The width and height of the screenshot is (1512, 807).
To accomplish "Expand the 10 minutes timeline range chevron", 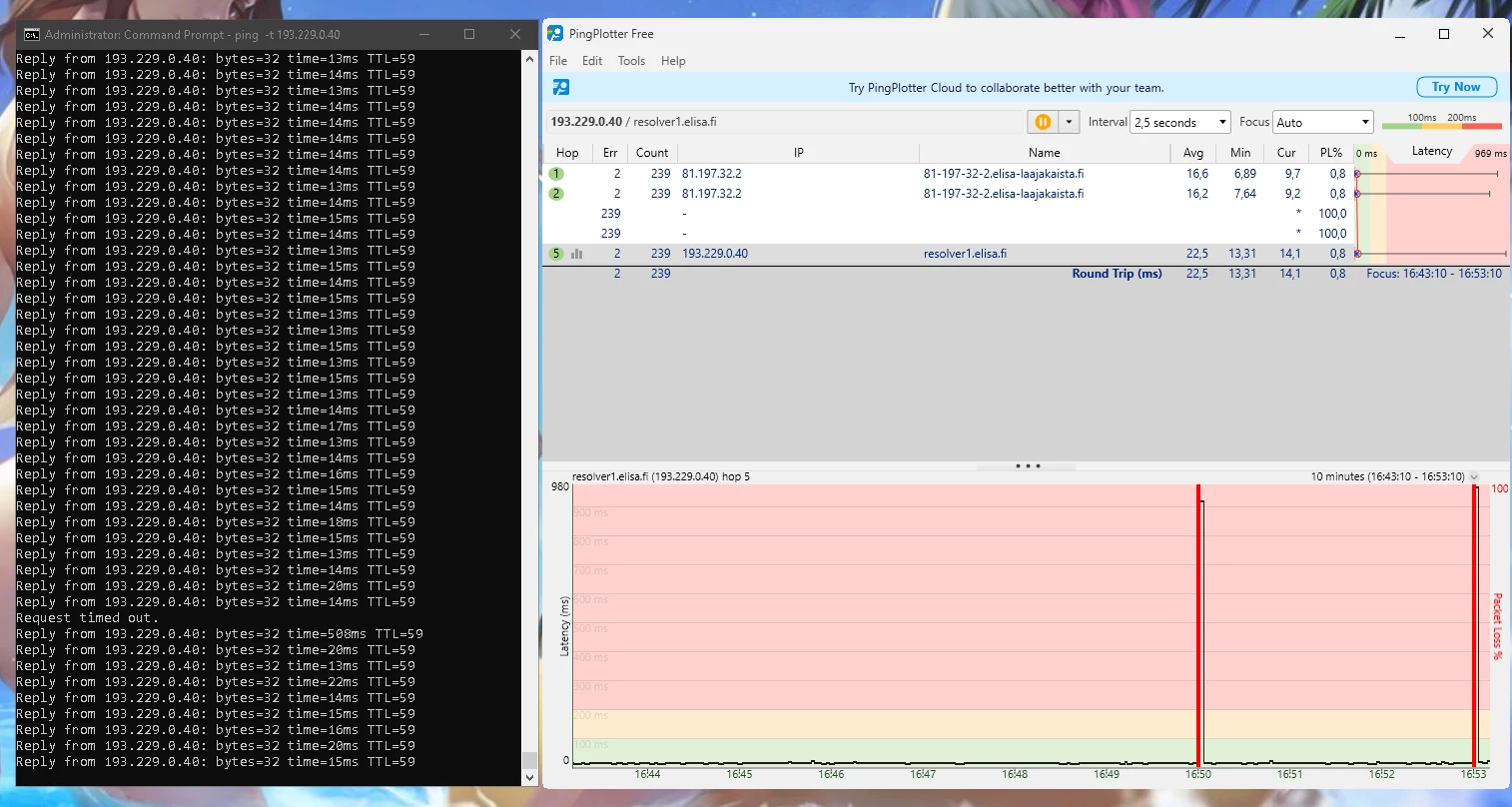I will [x=1474, y=477].
